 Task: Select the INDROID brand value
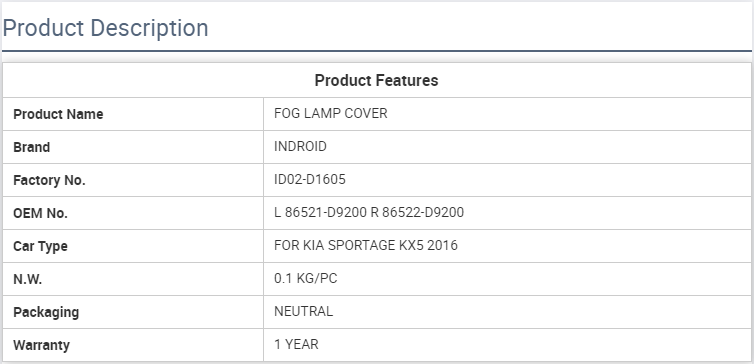coord(300,146)
